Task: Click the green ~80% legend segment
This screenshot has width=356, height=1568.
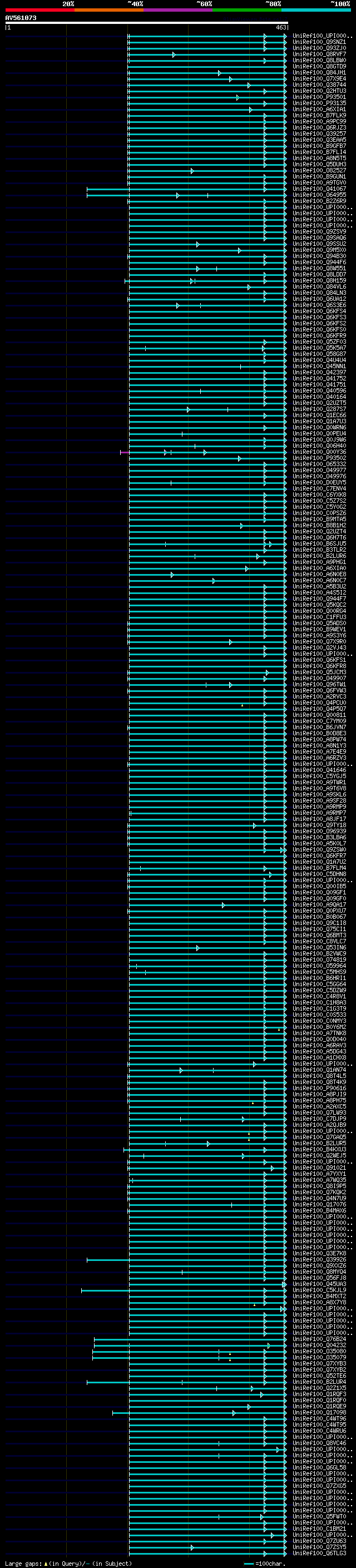Action: coord(247,10)
